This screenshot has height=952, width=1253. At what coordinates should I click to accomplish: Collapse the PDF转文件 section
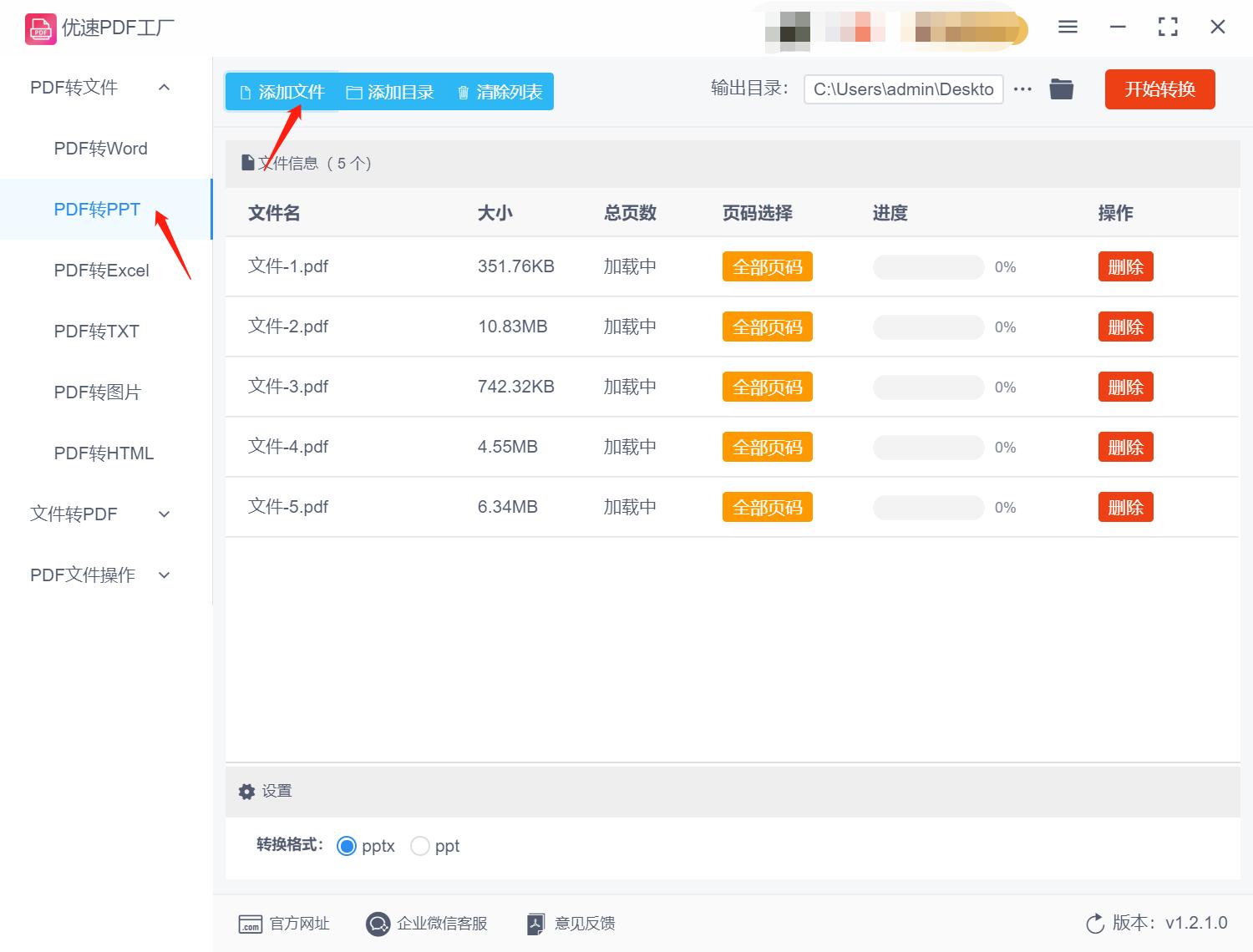coord(164,87)
